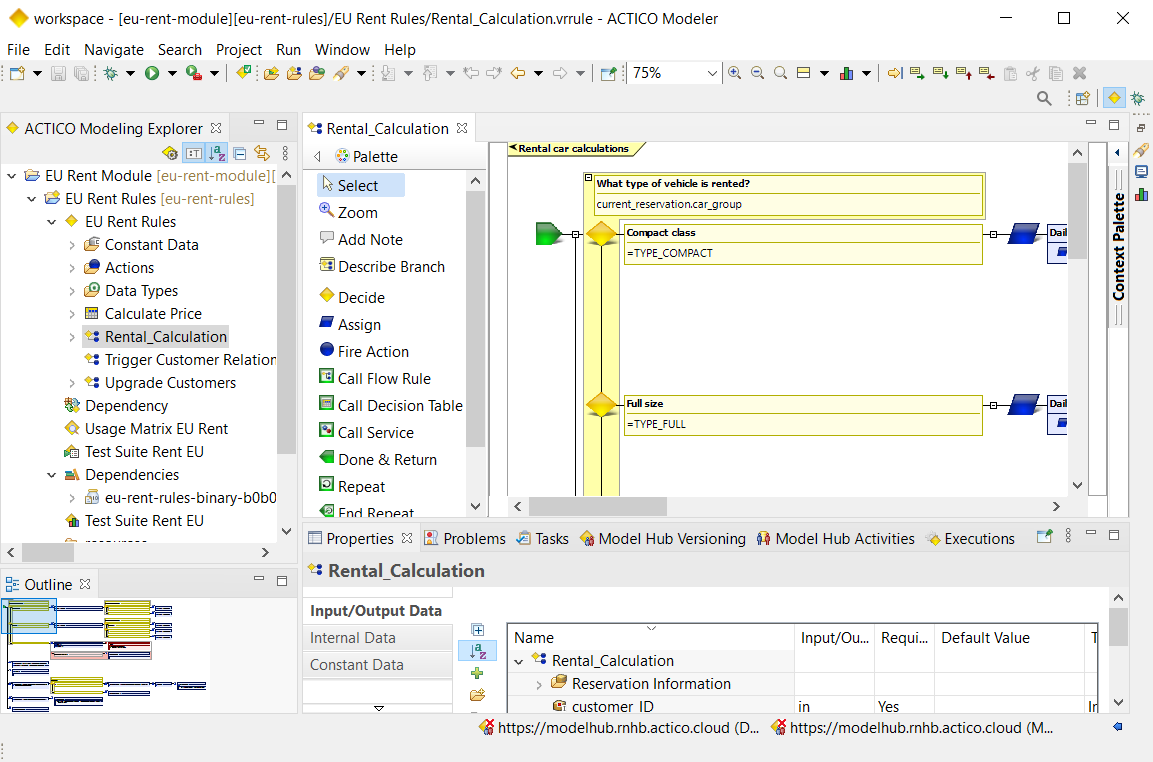Pick the Assign tool from Palette
Viewport: 1153px width, 762px height.
(x=358, y=324)
